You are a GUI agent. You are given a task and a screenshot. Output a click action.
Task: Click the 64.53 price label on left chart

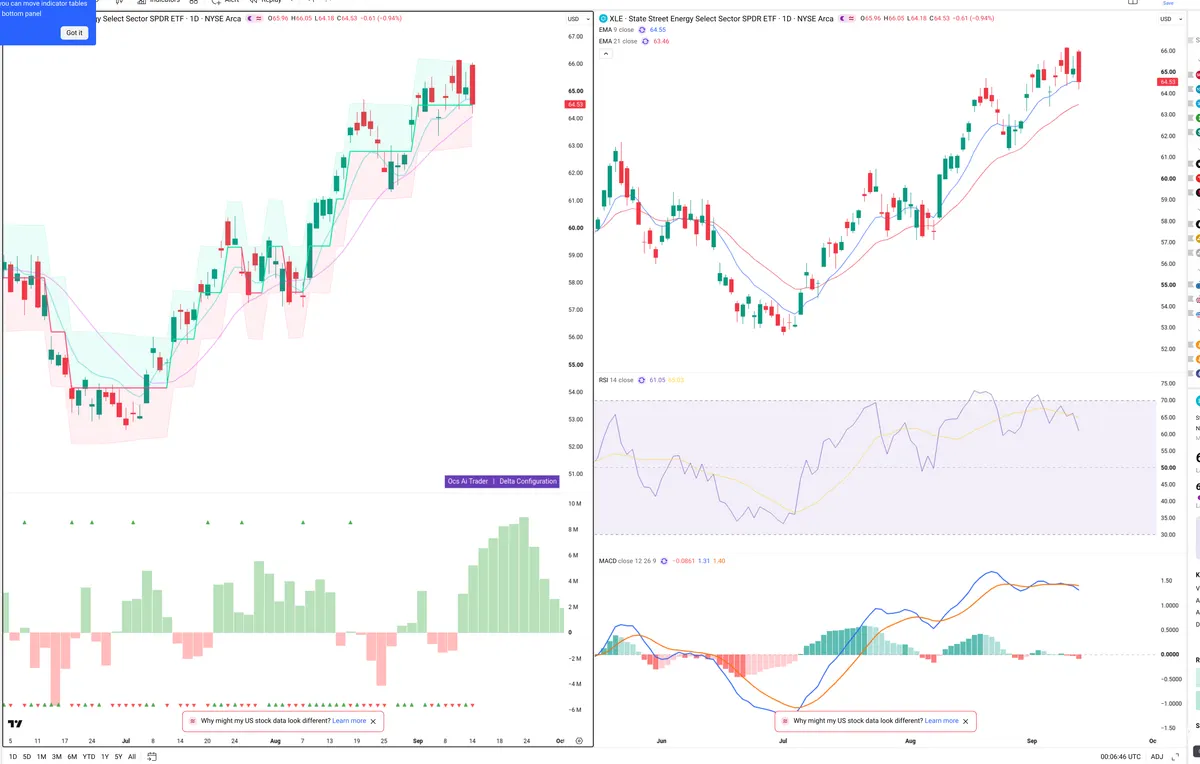point(575,104)
